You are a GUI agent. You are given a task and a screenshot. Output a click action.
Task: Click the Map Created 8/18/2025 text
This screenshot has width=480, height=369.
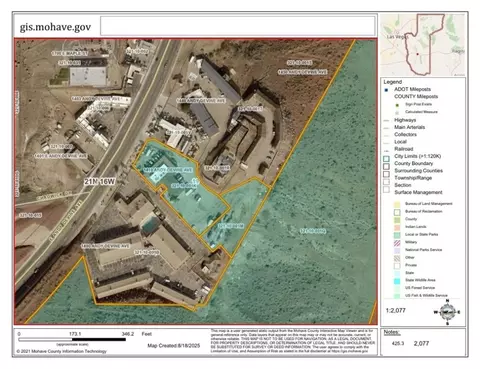[174, 346]
